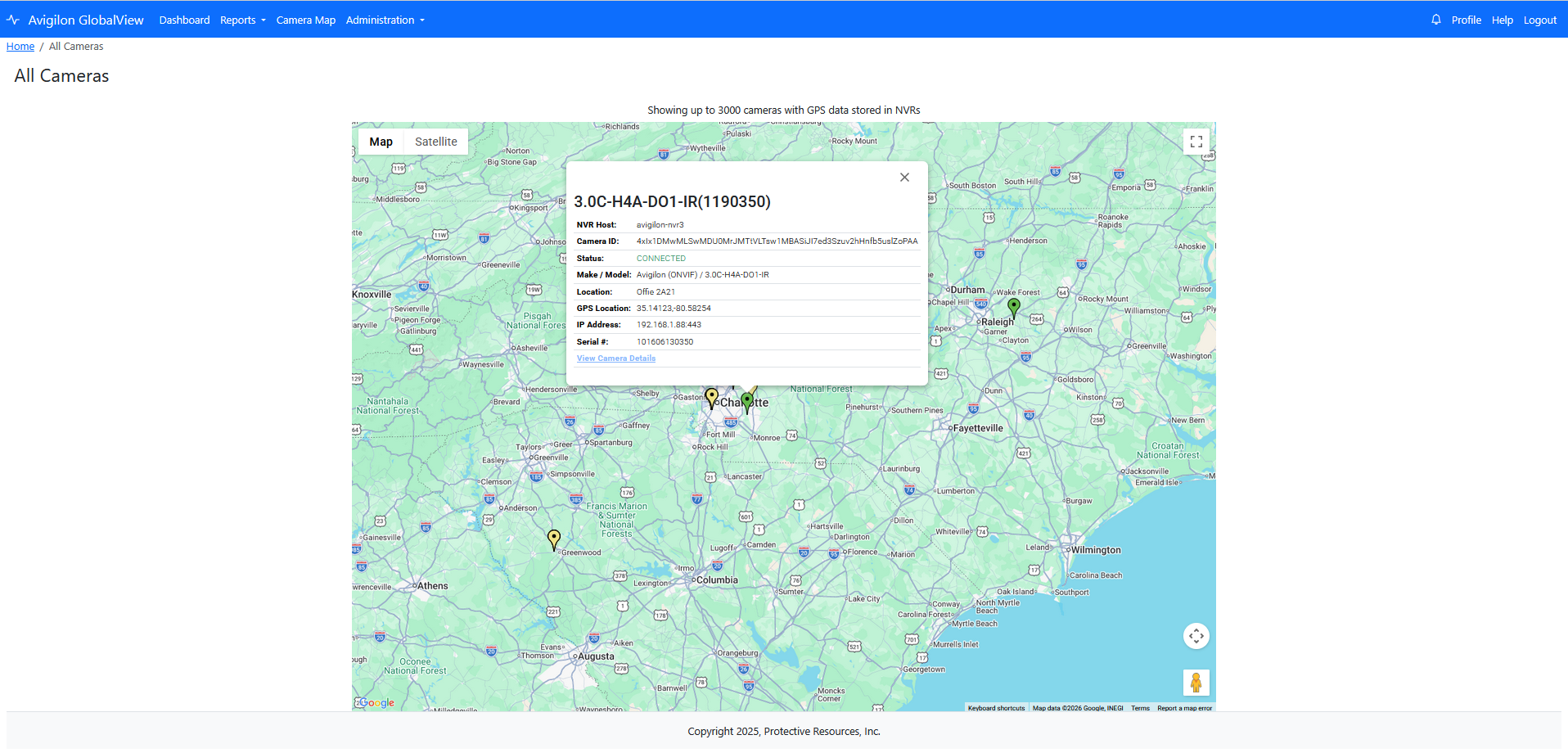The height and width of the screenshot is (753, 1568).
Task: Click the long Camera ID value
Action: pyautogui.click(x=777, y=241)
